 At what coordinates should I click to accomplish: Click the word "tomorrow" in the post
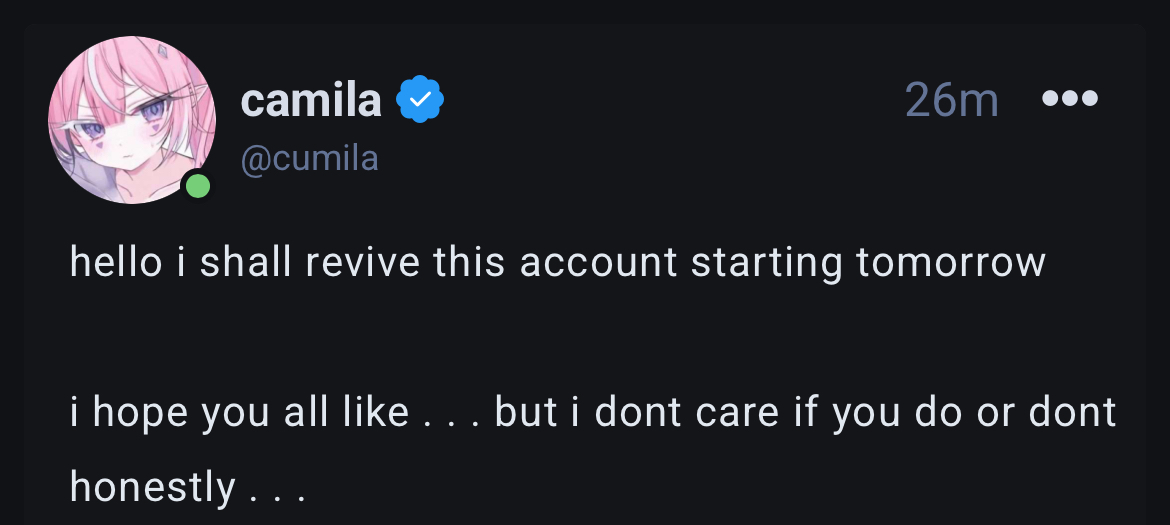(950, 263)
